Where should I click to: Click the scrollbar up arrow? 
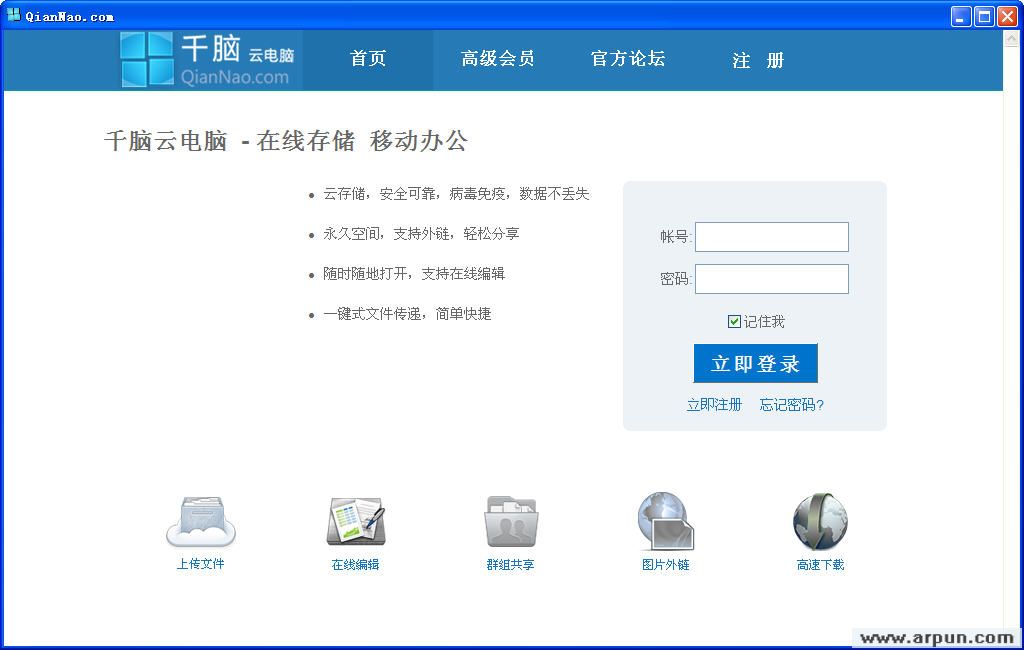point(1011,39)
